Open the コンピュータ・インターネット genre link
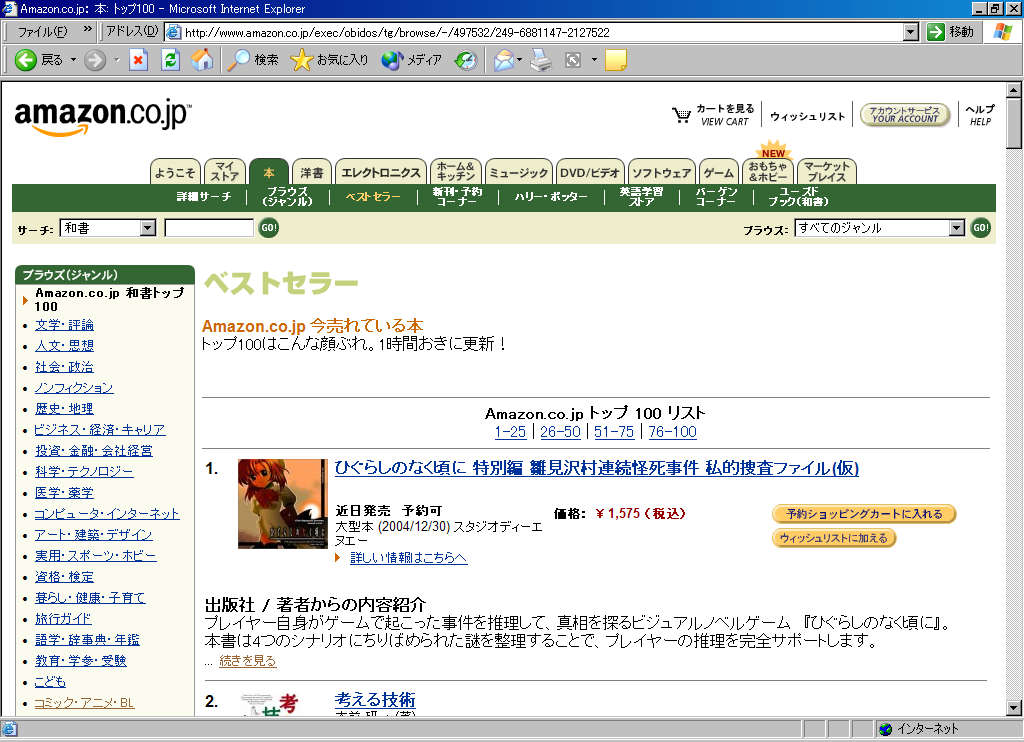The height and width of the screenshot is (742, 1024). (x=106, y=513)
